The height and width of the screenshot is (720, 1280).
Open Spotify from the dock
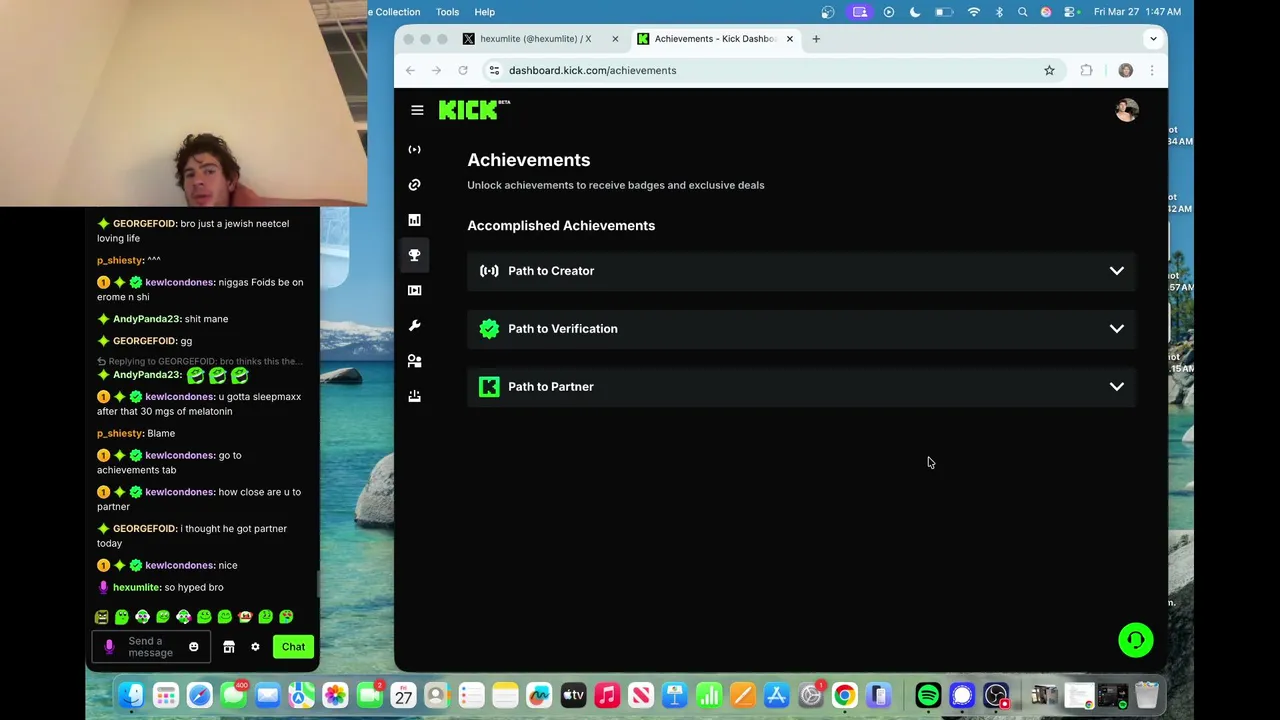(928, 695)
